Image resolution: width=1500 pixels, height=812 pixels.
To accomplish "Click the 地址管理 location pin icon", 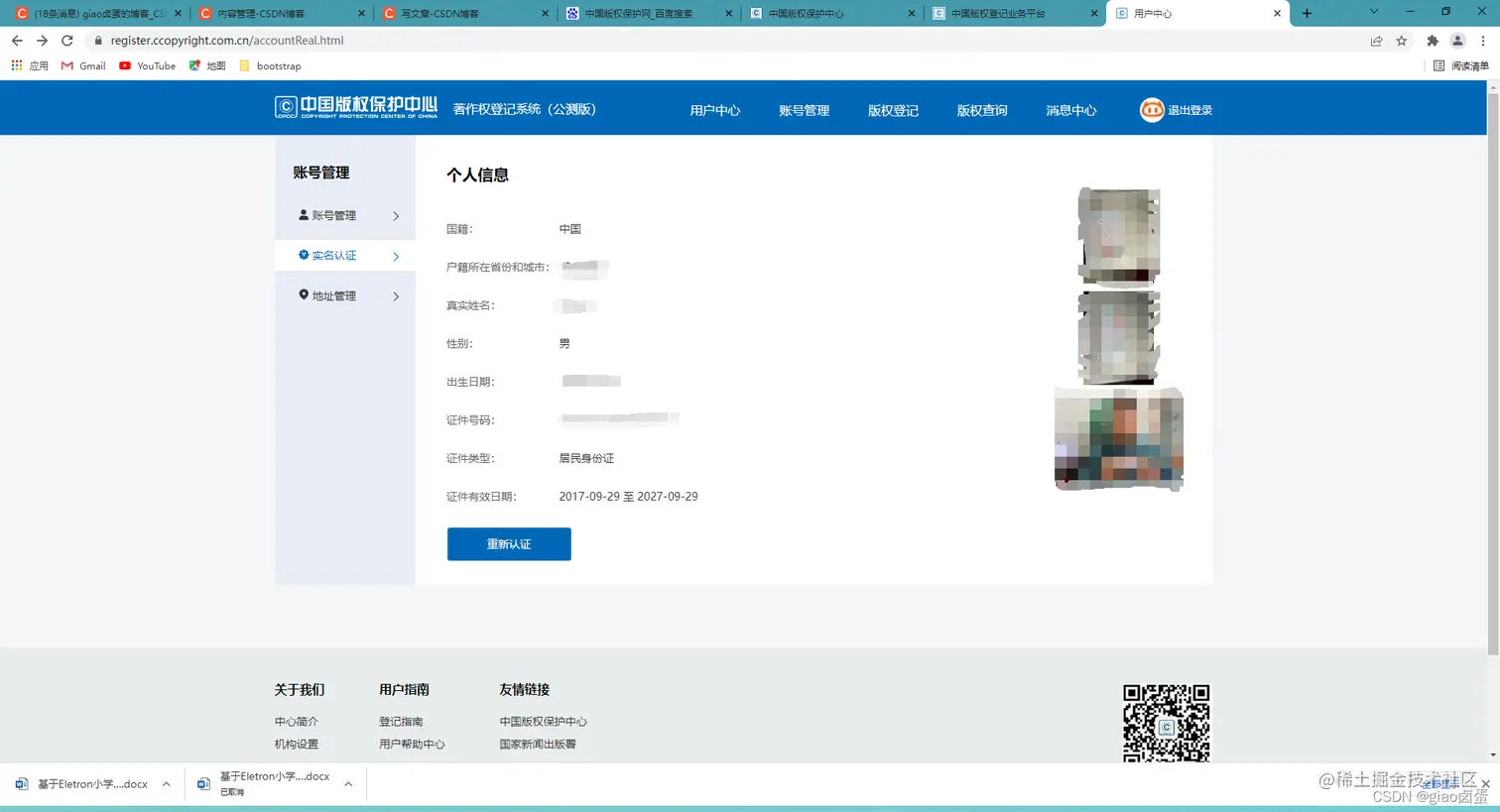I will point(304,293).
